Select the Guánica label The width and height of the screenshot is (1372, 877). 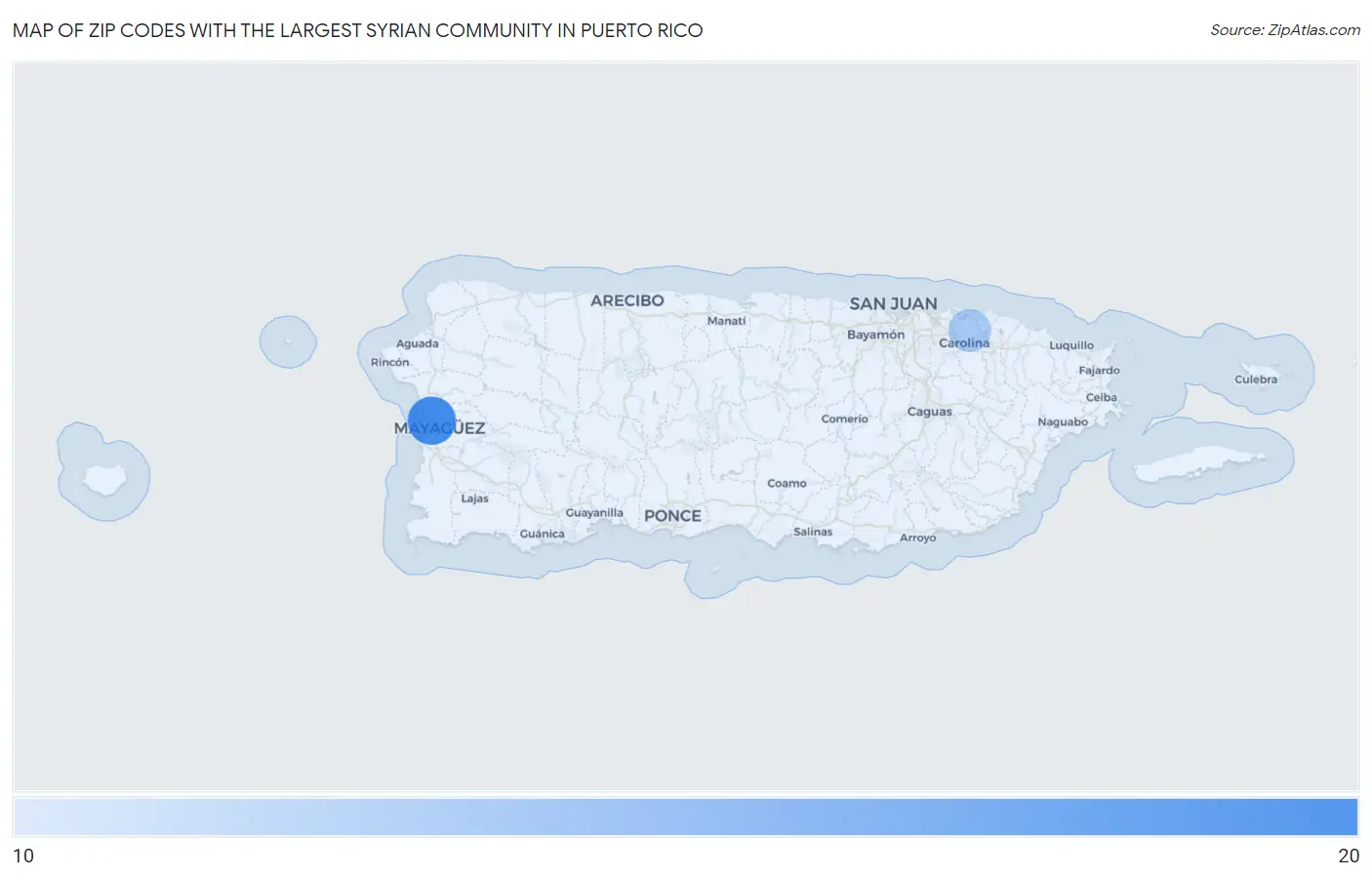click(542, 534)
